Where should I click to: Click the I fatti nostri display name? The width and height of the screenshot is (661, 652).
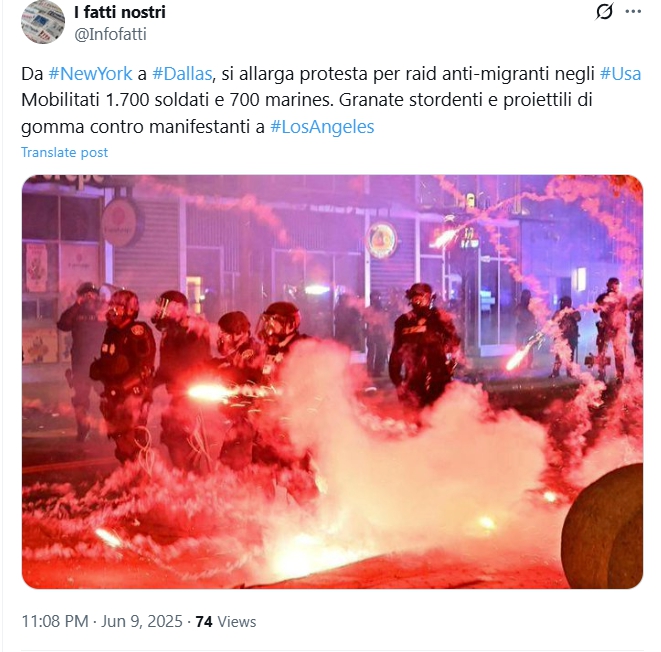click(x=120, y=12)
